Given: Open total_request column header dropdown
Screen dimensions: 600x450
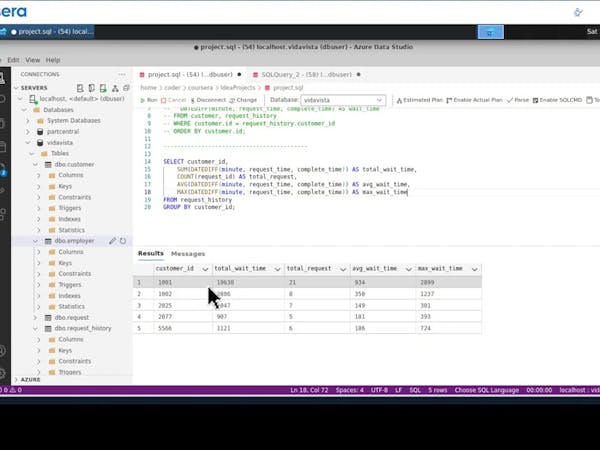Looking at the screenshot, I should point(343,269).
